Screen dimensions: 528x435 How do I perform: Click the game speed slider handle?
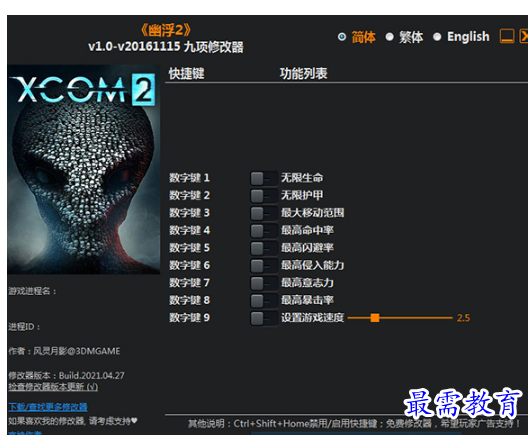click(375, 318)
